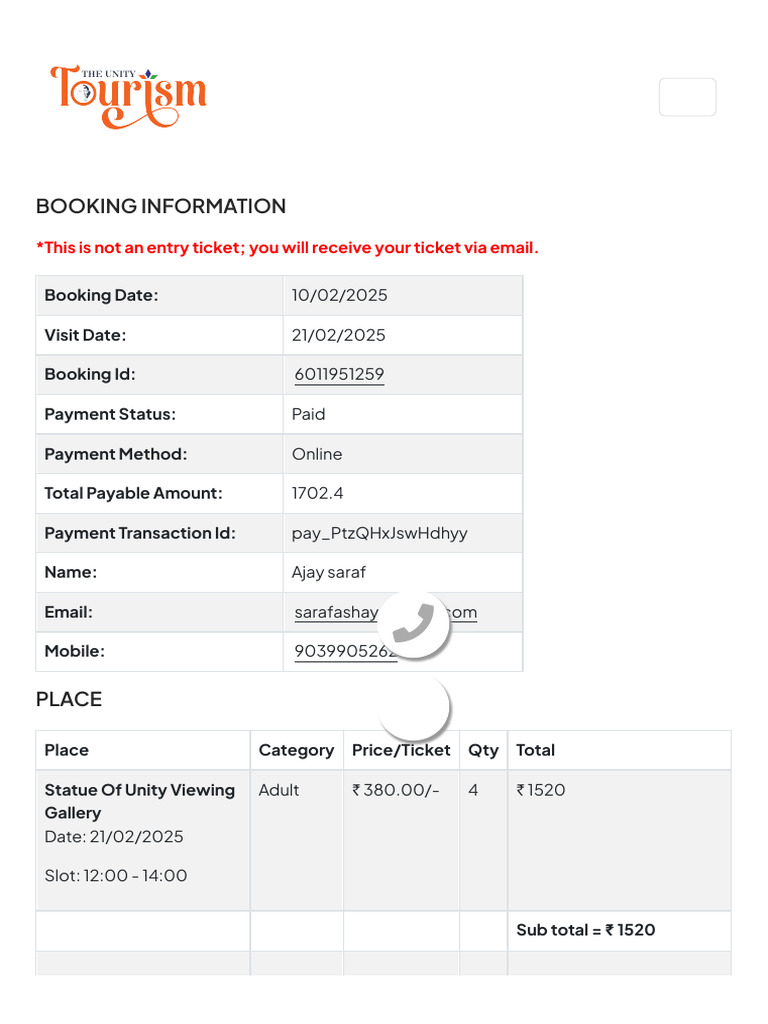The width and height of the screenshot is (768, 1024).
Task: Click the Statue Of Unity Viewing Gallery entry
Action: coord(140,801)
